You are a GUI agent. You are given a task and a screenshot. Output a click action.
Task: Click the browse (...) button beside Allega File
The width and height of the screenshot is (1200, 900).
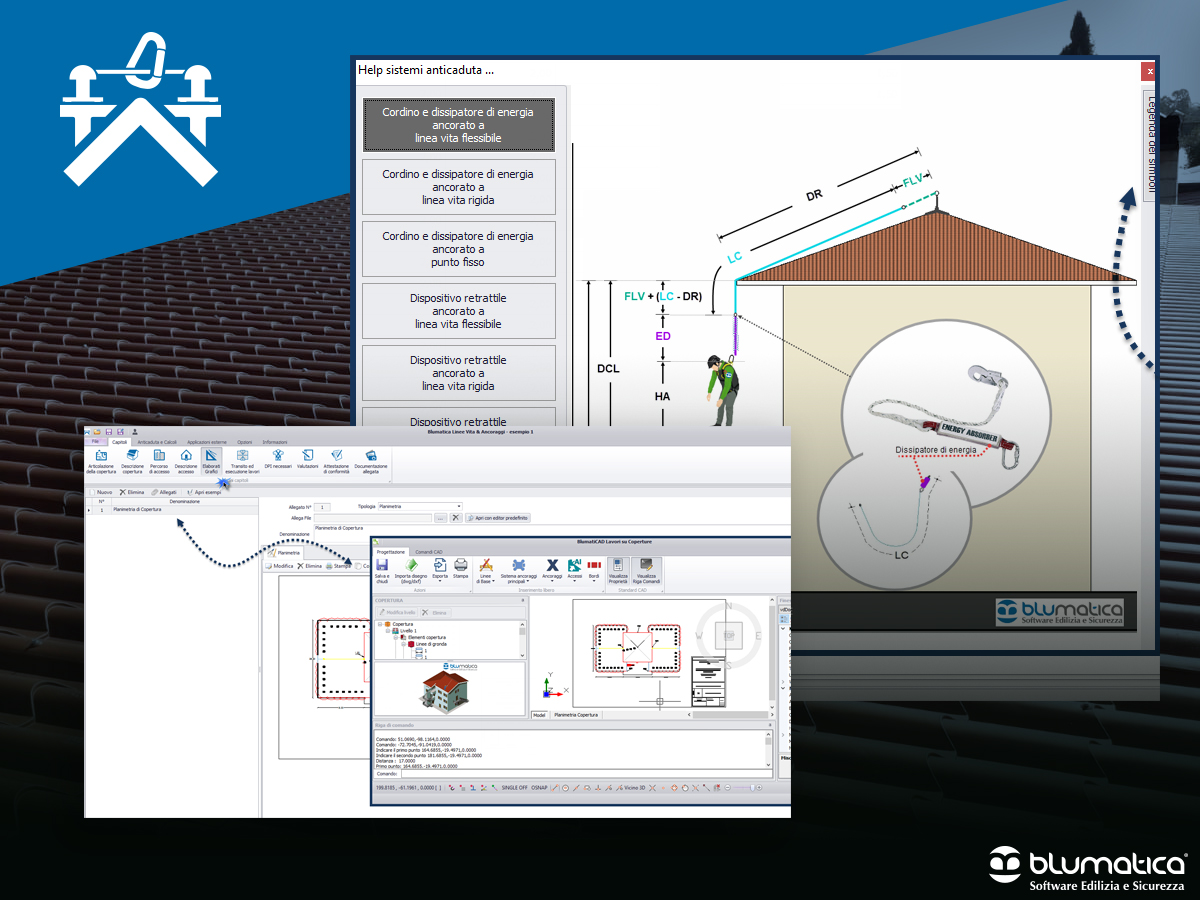[440, 518]
